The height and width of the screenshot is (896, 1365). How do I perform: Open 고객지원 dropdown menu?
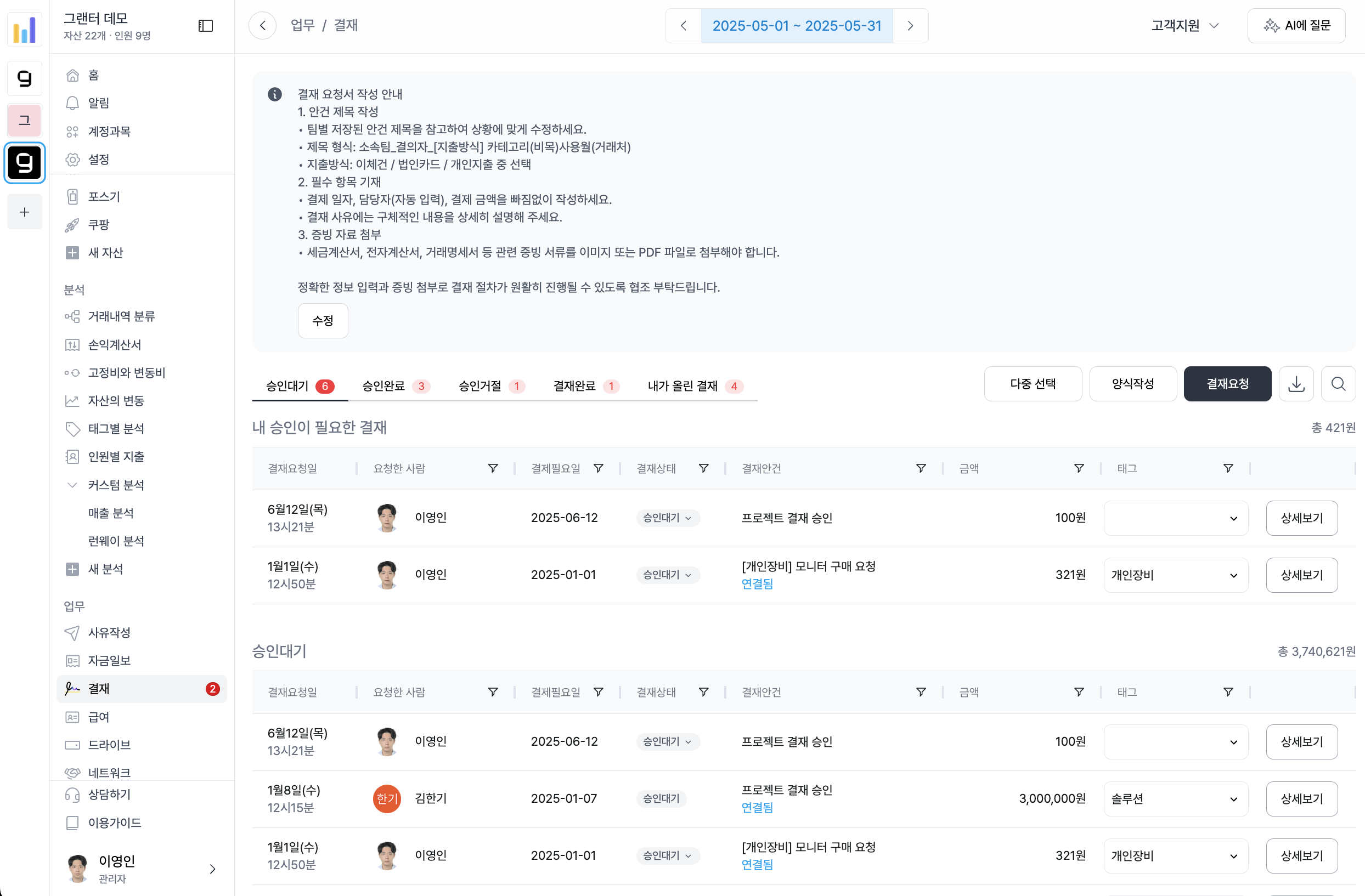click(1184, 26)
